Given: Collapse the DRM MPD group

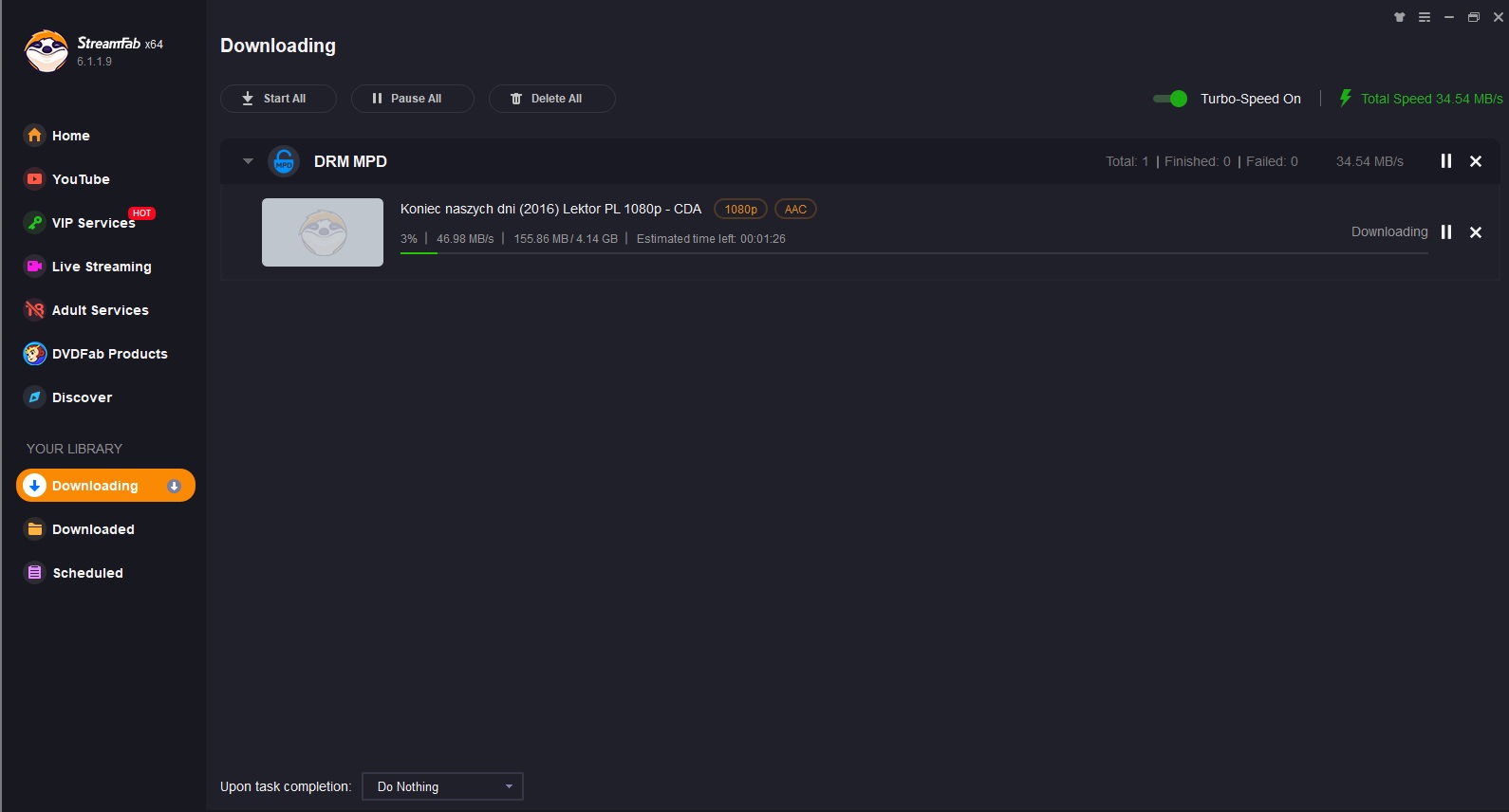Looking at the screenshot, I should point(248,161).
